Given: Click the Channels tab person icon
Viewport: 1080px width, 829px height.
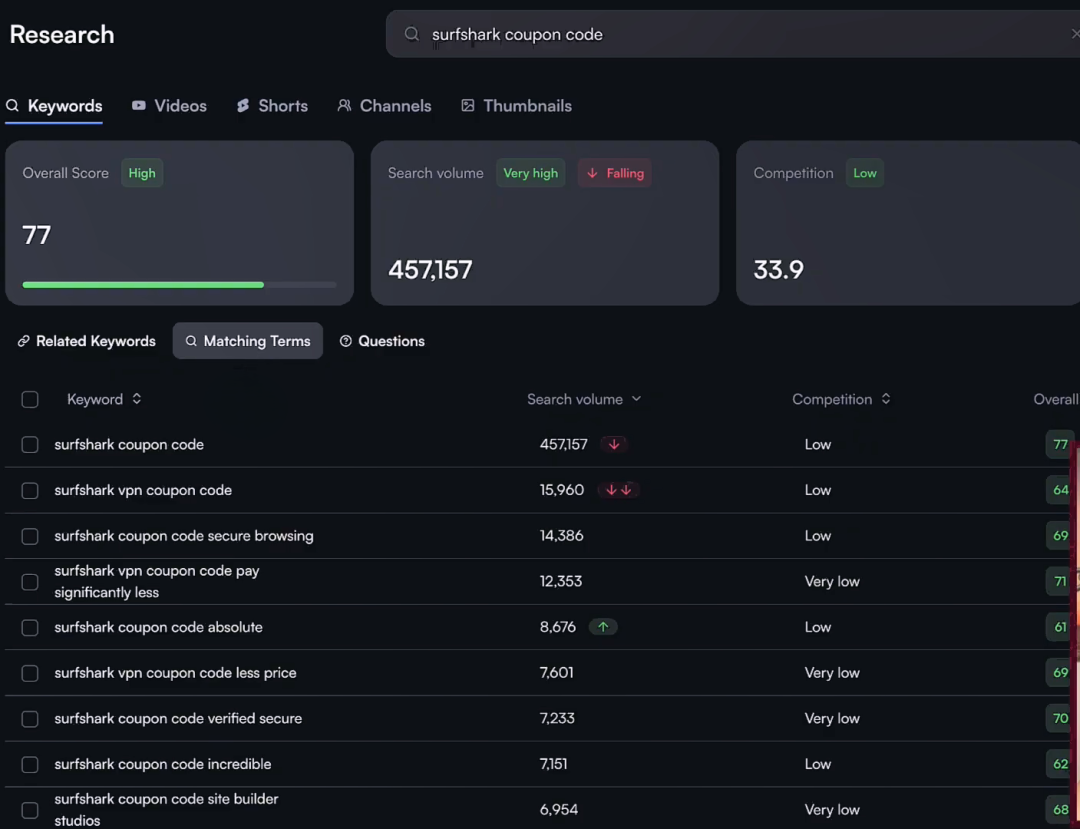Looking at the screenshot, I should (344, 105).
